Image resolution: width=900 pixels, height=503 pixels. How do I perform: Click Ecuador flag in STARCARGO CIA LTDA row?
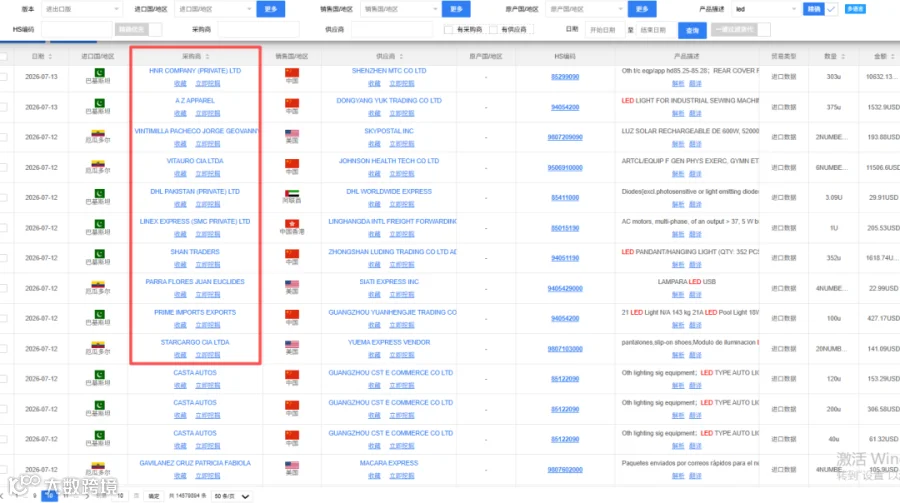tap(98, 344)
